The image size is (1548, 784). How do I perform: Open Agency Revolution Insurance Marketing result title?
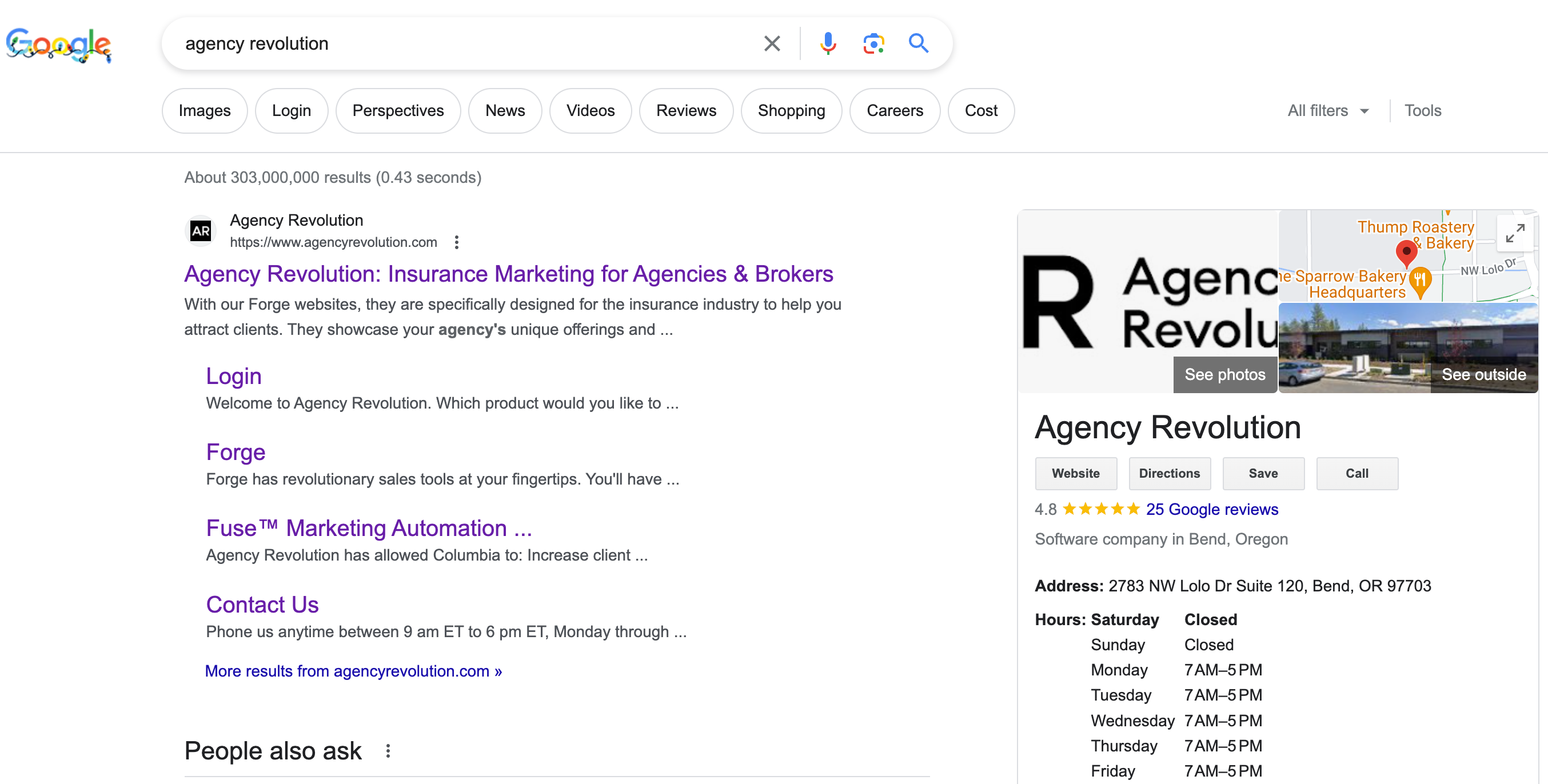tap(508, 274)
